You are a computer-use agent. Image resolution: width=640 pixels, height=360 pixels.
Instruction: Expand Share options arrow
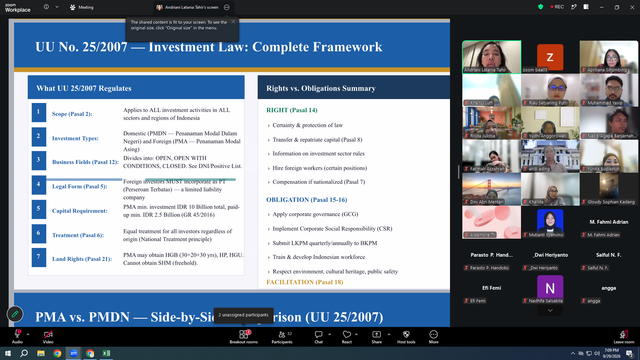(389, 334)
